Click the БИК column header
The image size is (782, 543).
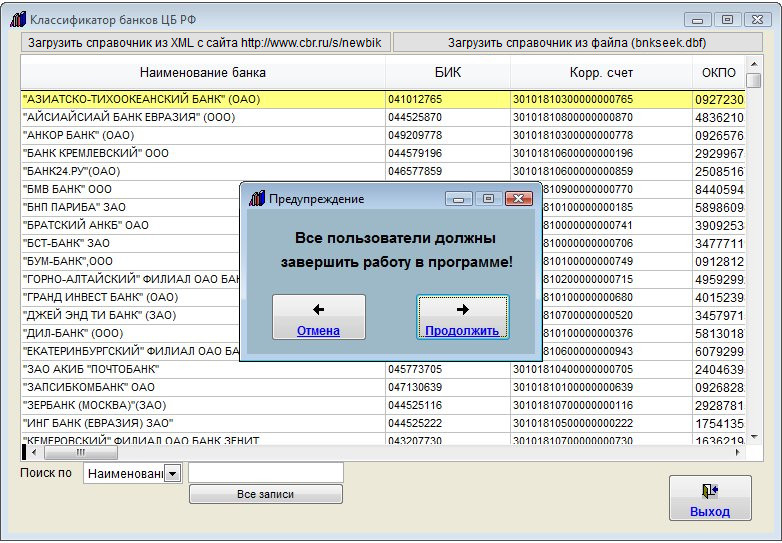click(447, 73)
